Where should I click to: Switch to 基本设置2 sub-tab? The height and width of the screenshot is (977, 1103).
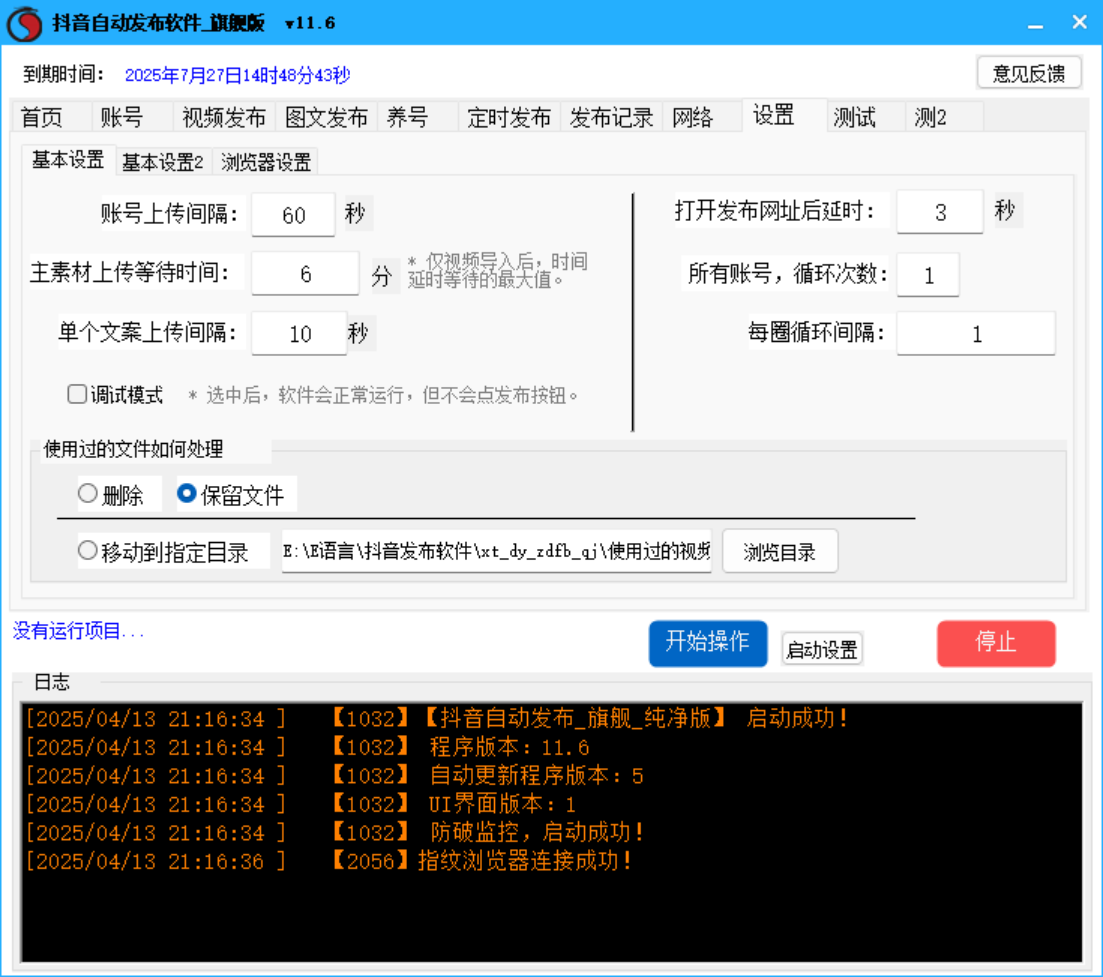pyautogui.click(x=162, y=162)
